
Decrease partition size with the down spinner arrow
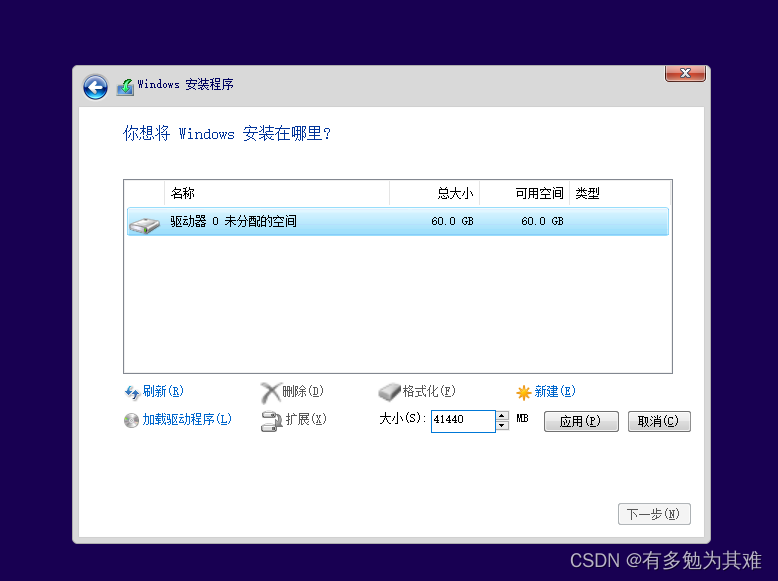click(502, 426)
